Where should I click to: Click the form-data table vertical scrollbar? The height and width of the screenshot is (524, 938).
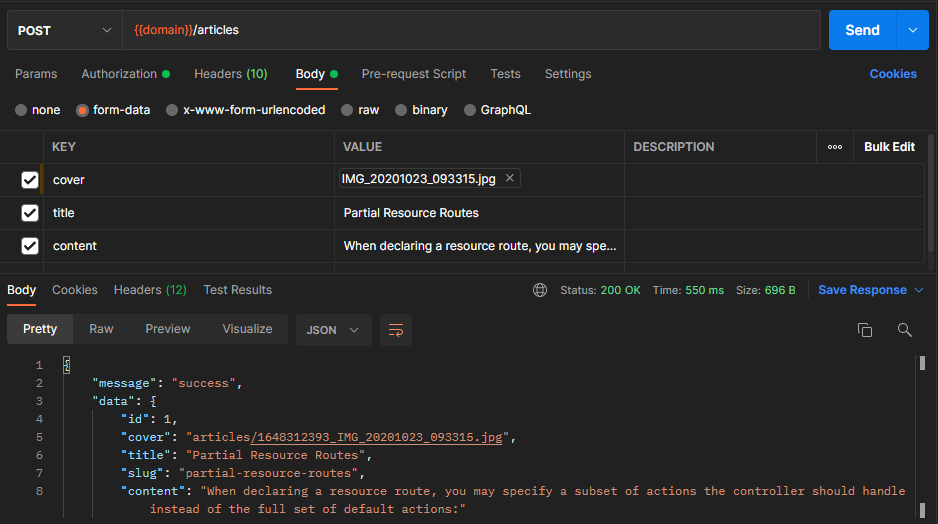(x=931, y=194)
